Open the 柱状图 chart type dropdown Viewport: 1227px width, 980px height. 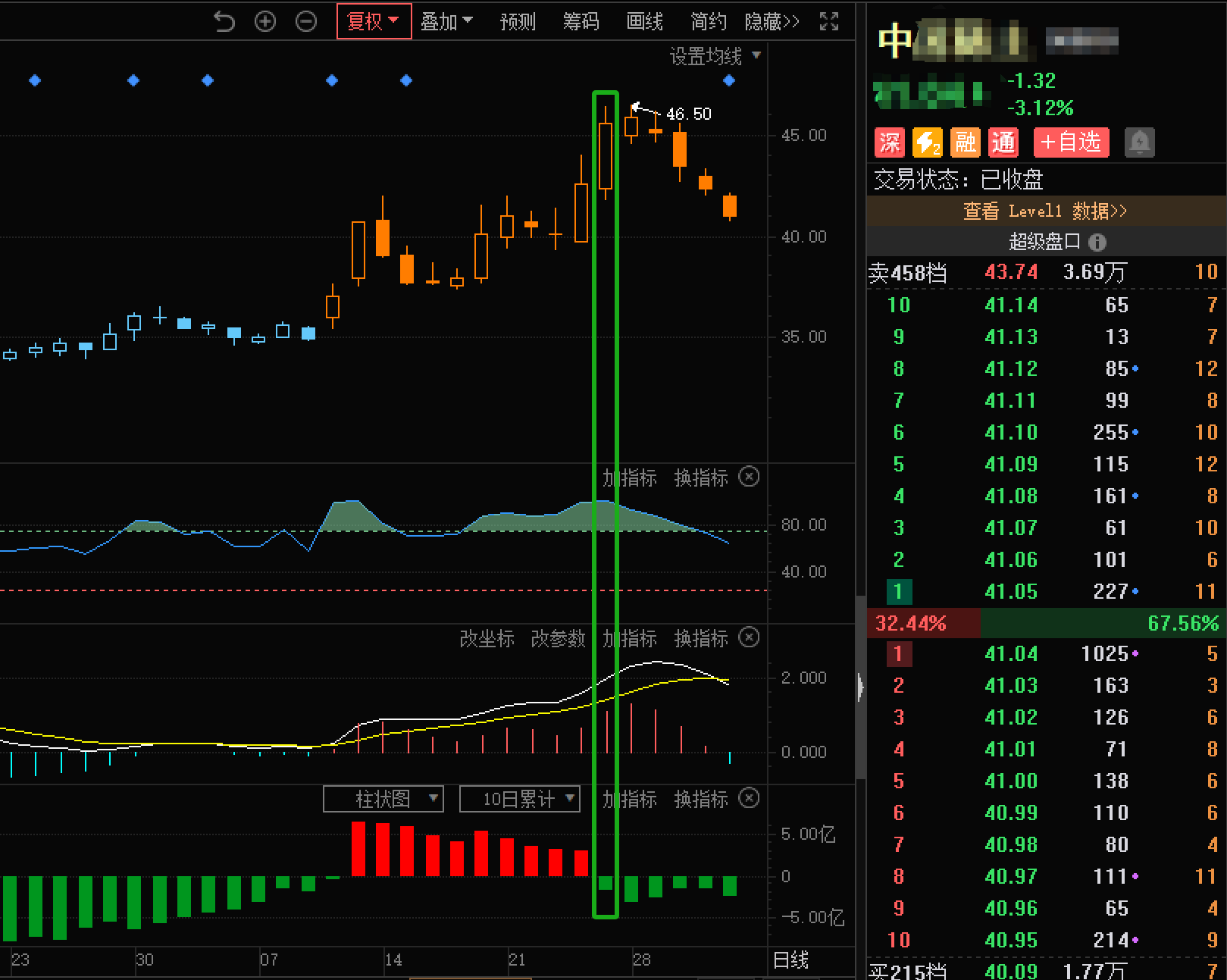(x=383, y=799)
